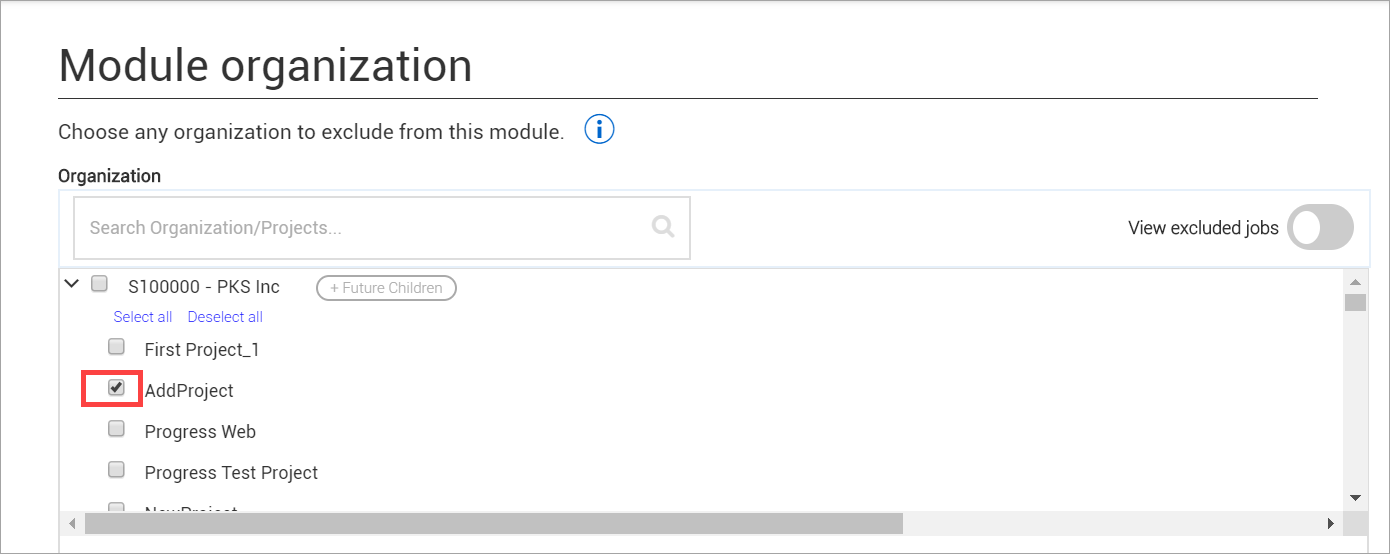
Task: Toggle the View excluded jobs switch
Action: pyautogui.click(x=1320, y=228)
